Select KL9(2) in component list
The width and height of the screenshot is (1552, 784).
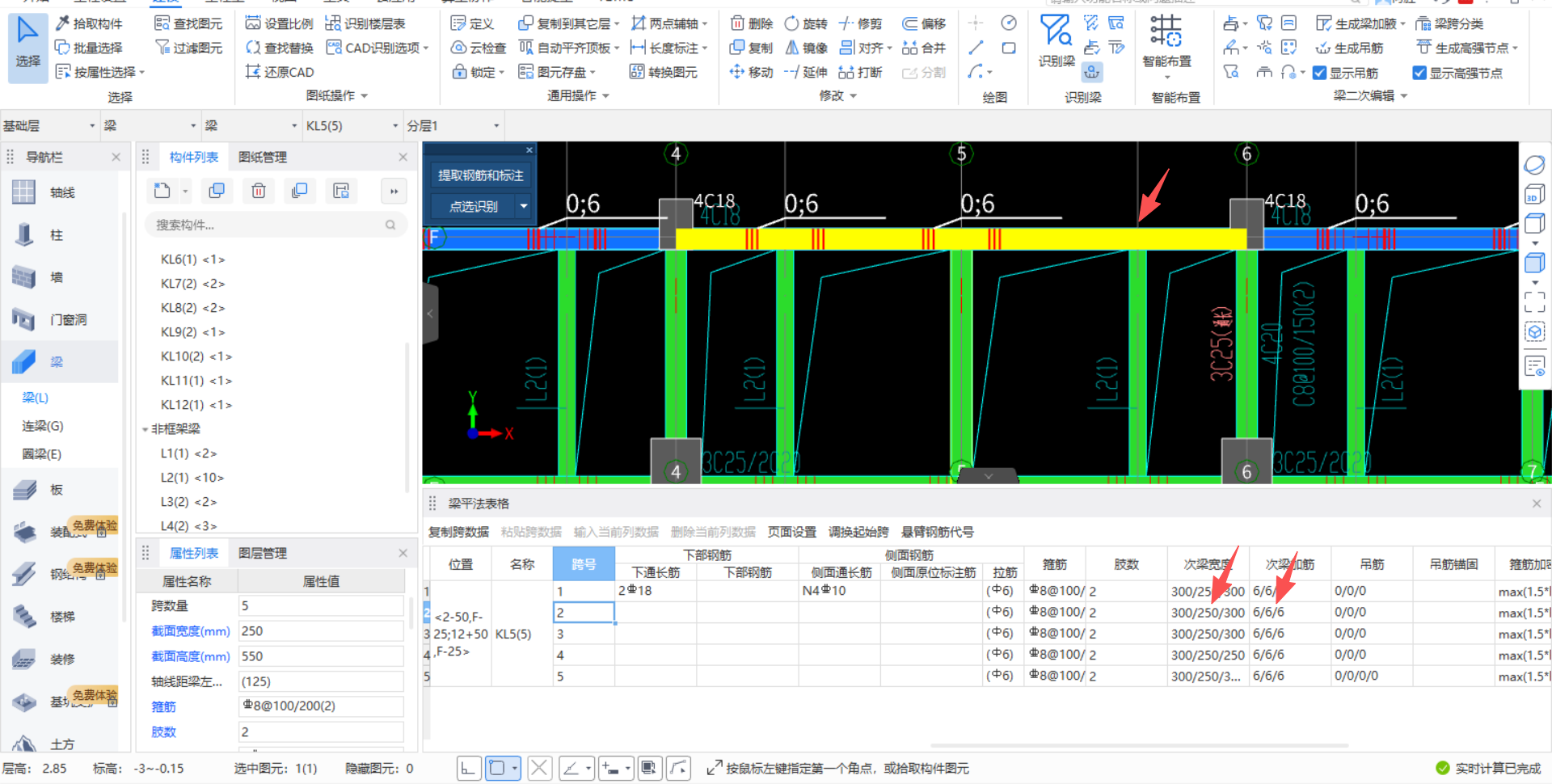(192, 332)
